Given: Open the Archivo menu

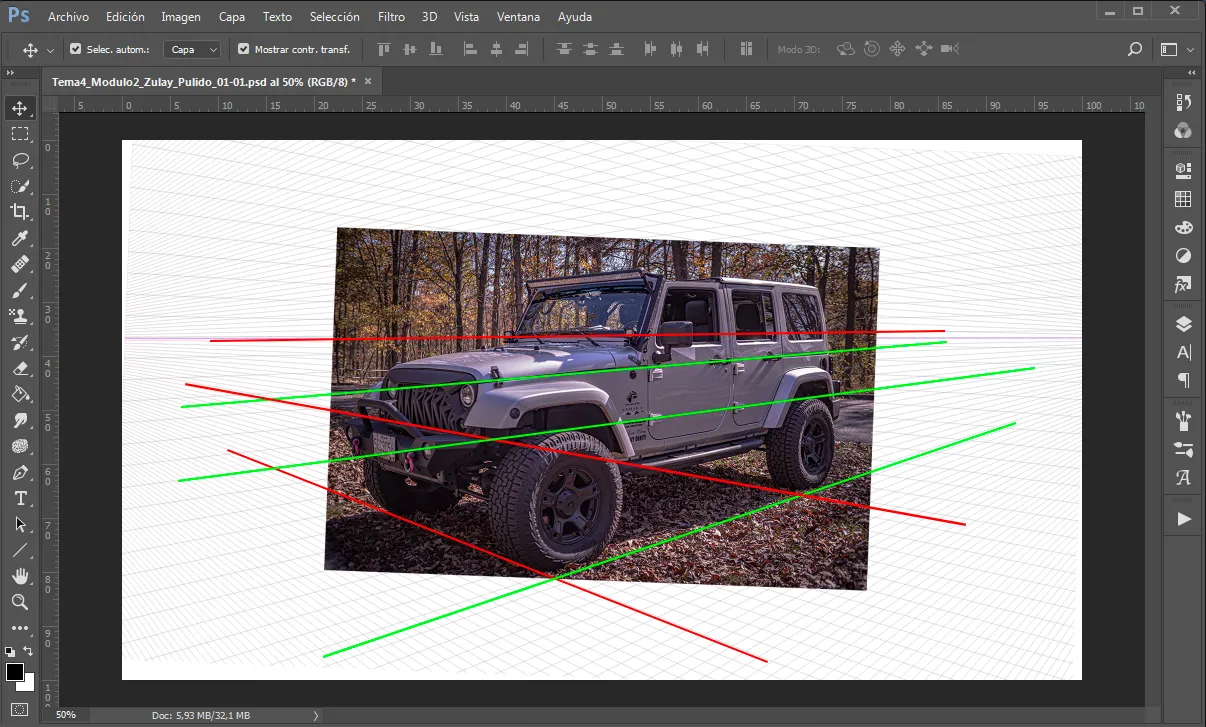Looking at the screenshot, I should click(68, 17).
